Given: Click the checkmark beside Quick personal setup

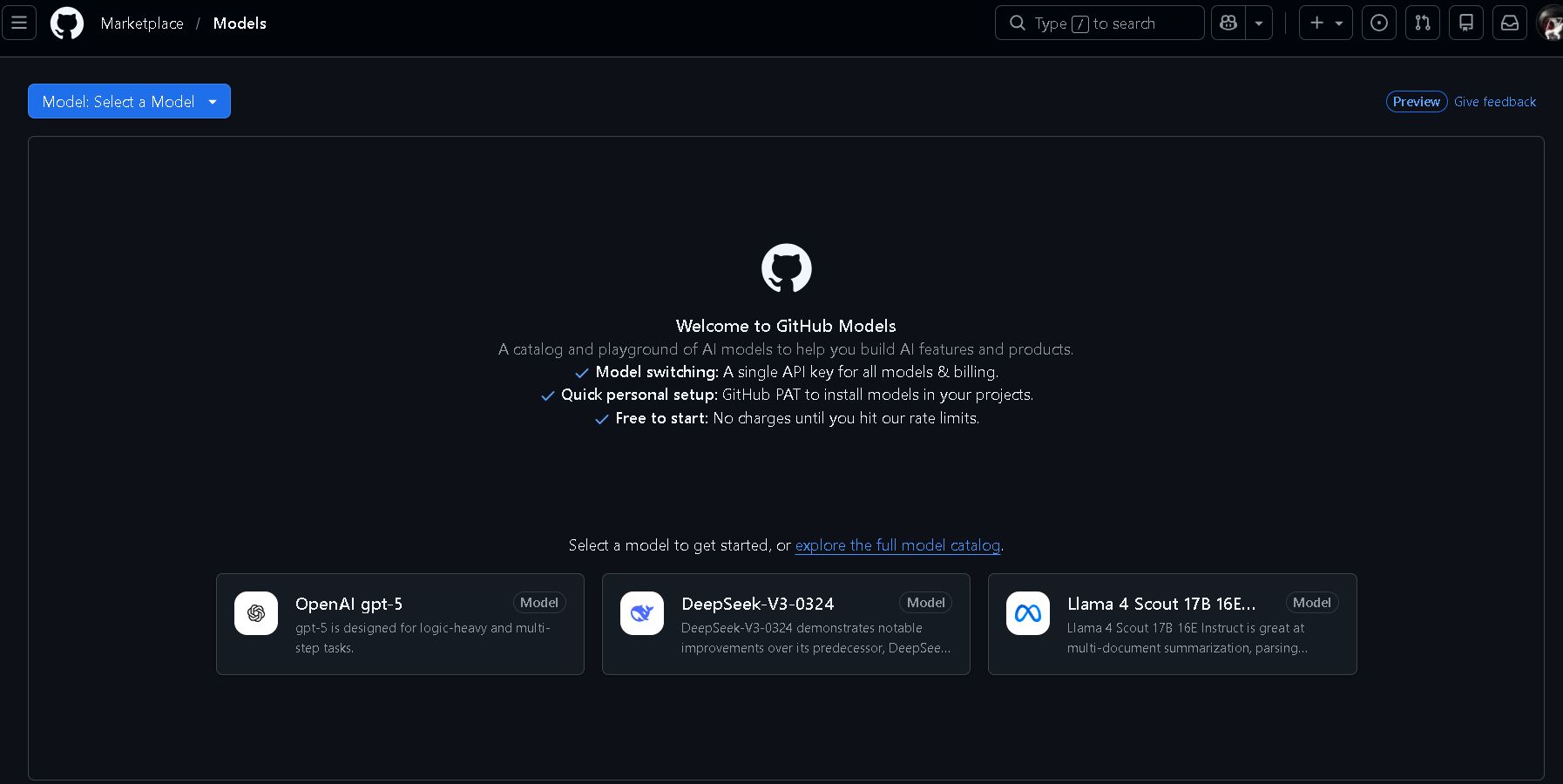Looking at the screenshot, I should pyautogui.click(x=548, y=395).
